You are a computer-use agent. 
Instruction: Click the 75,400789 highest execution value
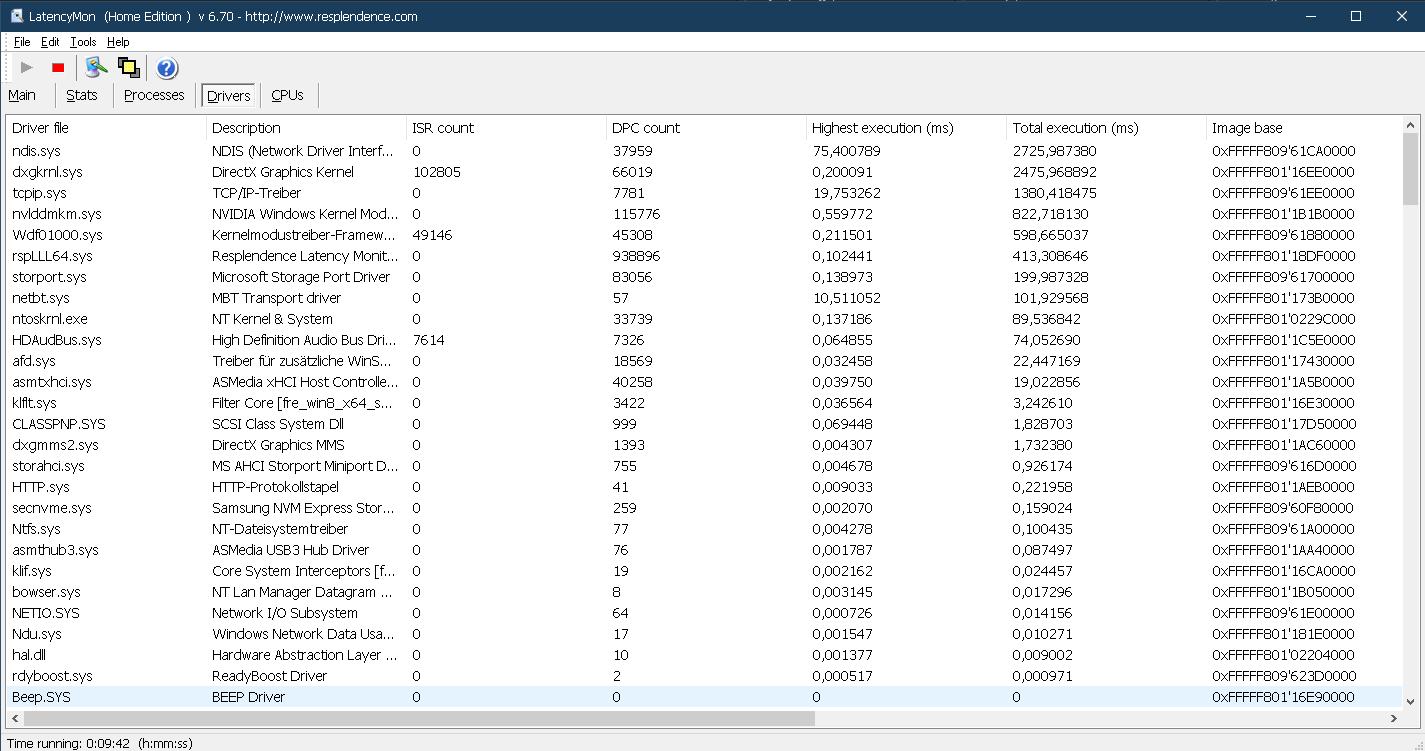[846, 151]
